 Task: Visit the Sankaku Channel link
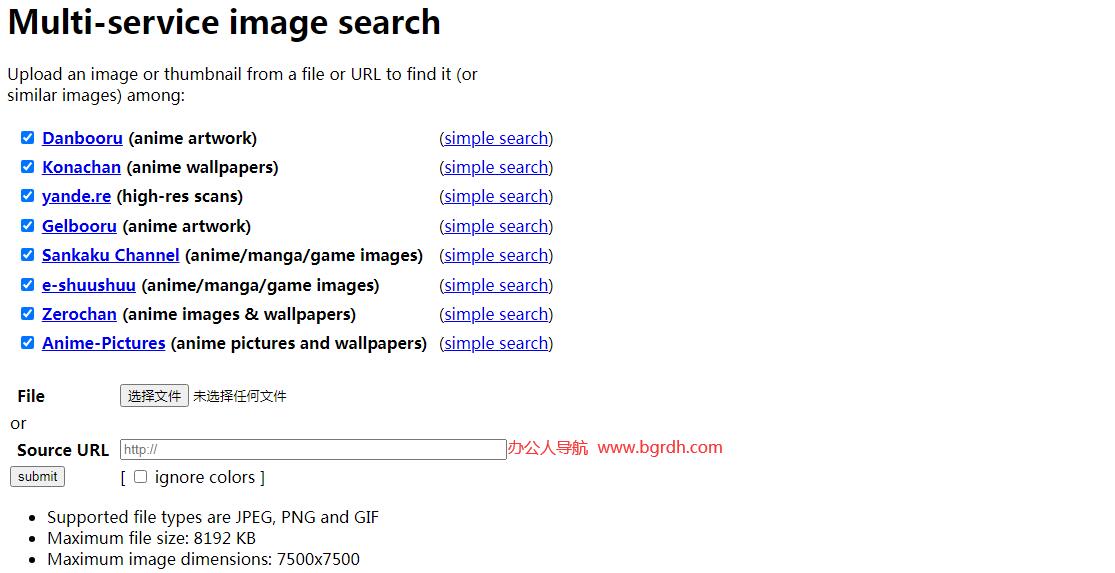110,255
